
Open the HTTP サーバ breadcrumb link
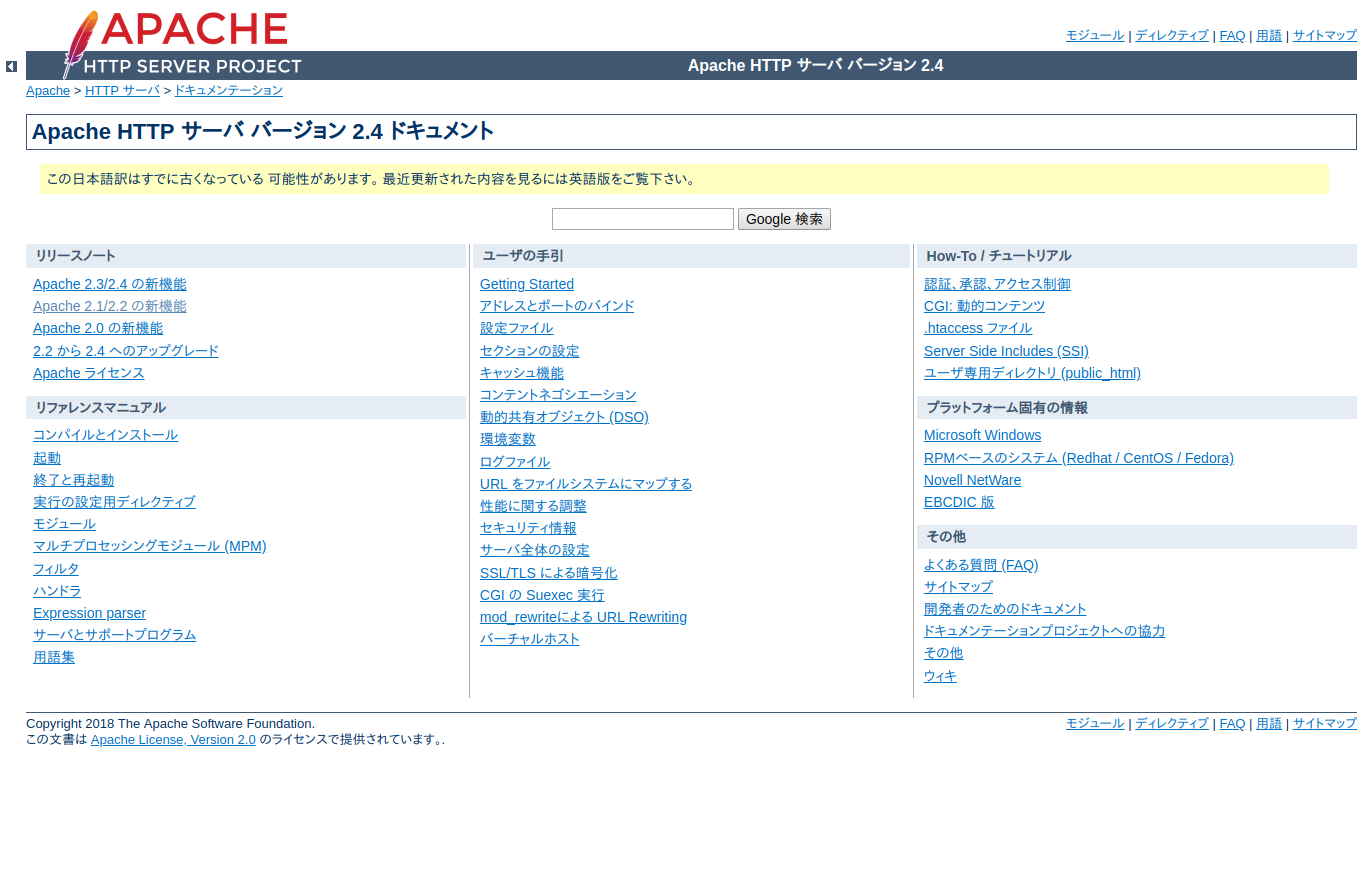121,90
